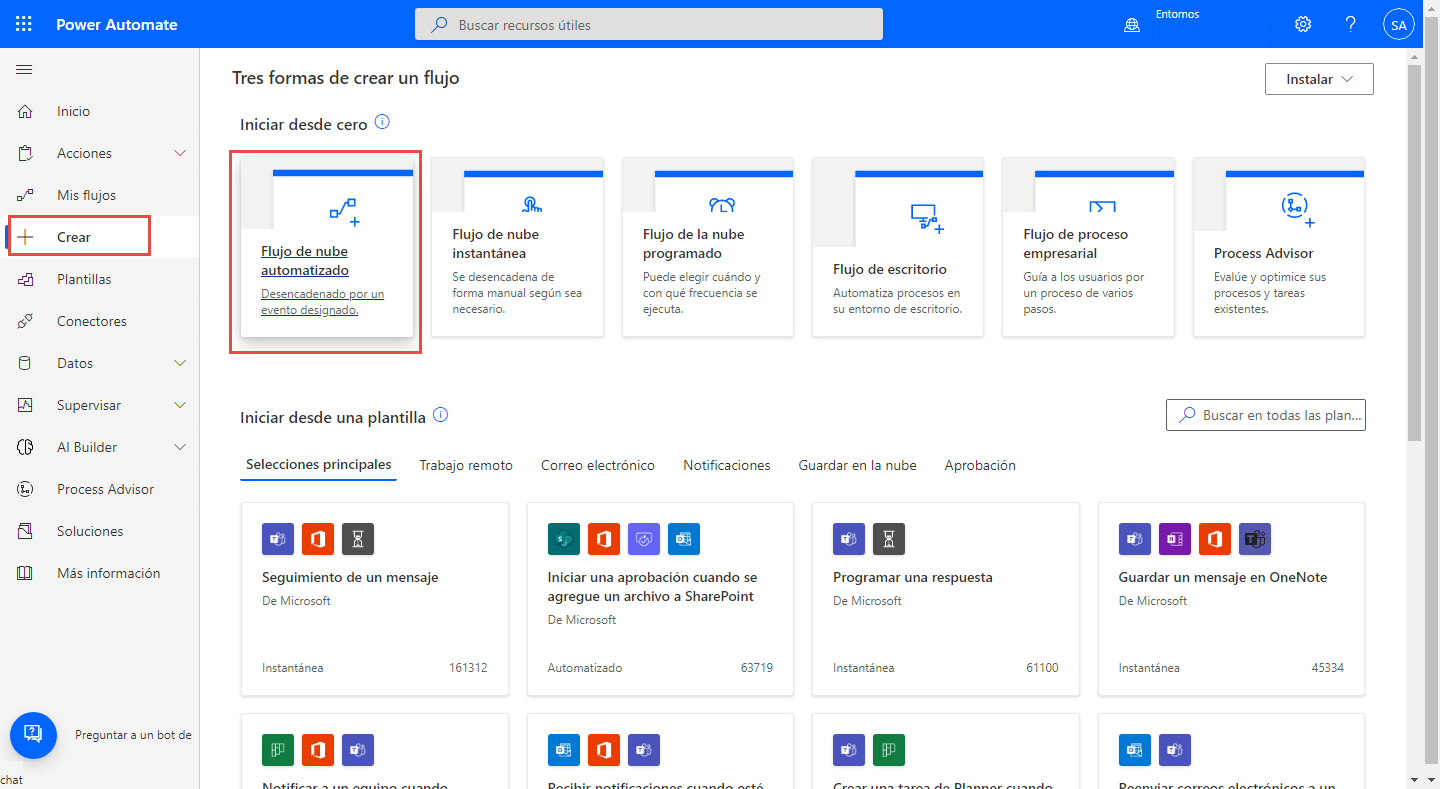
Task: Open the Instalar dropdown
Action: coord(1319,79)
